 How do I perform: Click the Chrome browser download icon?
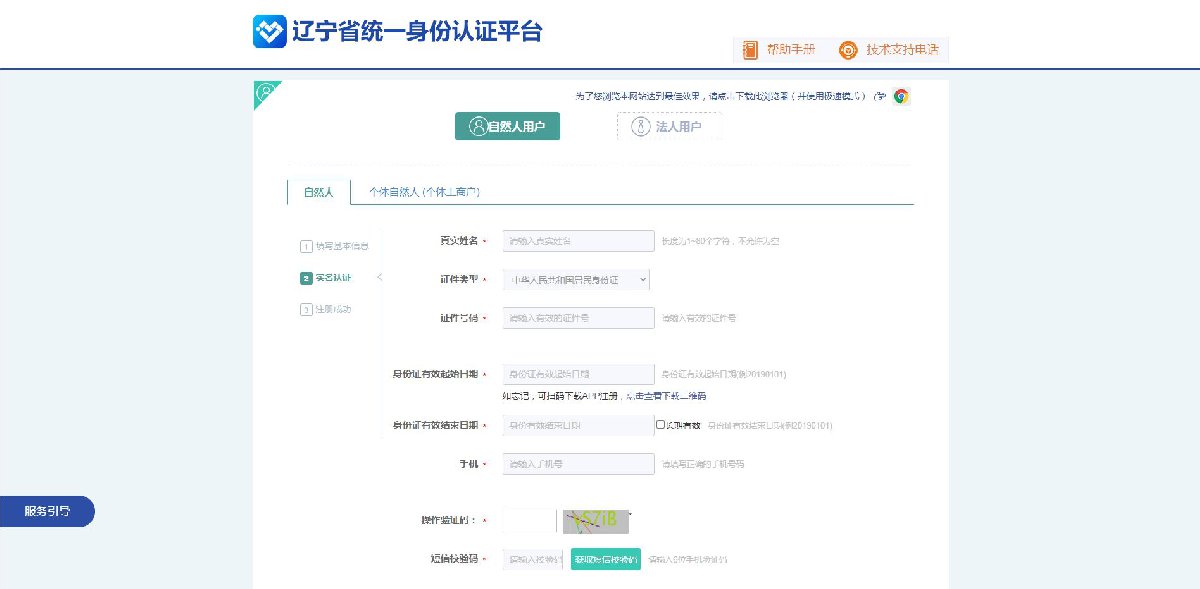point(901,96)
